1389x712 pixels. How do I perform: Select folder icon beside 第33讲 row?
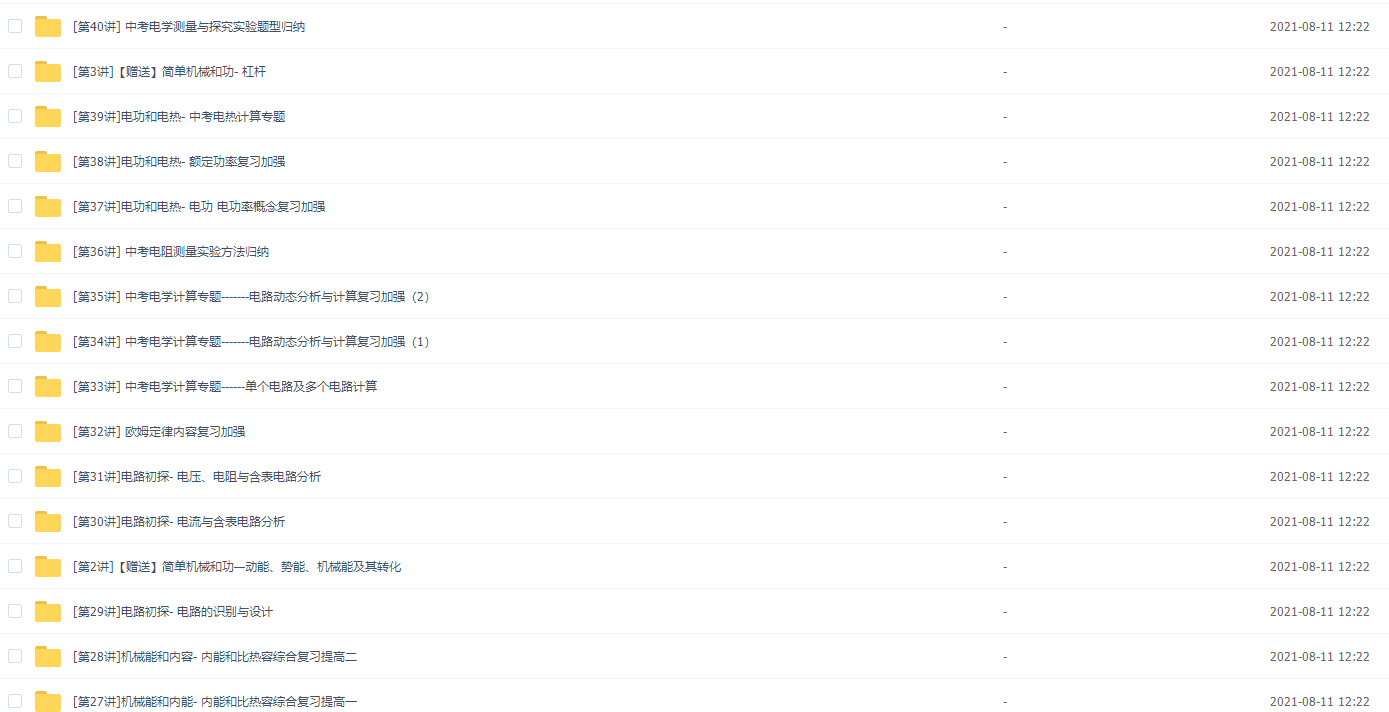coord(48,387)
